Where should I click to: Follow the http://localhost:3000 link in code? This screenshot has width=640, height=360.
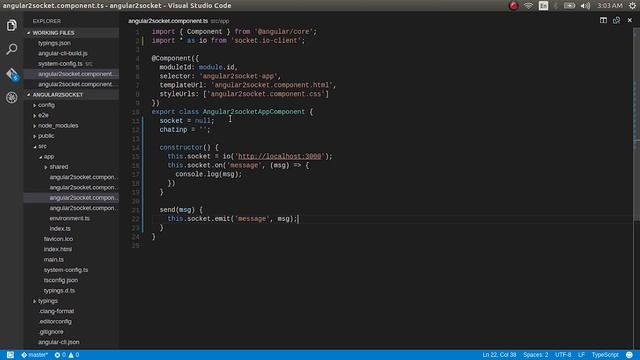[279, 156]
